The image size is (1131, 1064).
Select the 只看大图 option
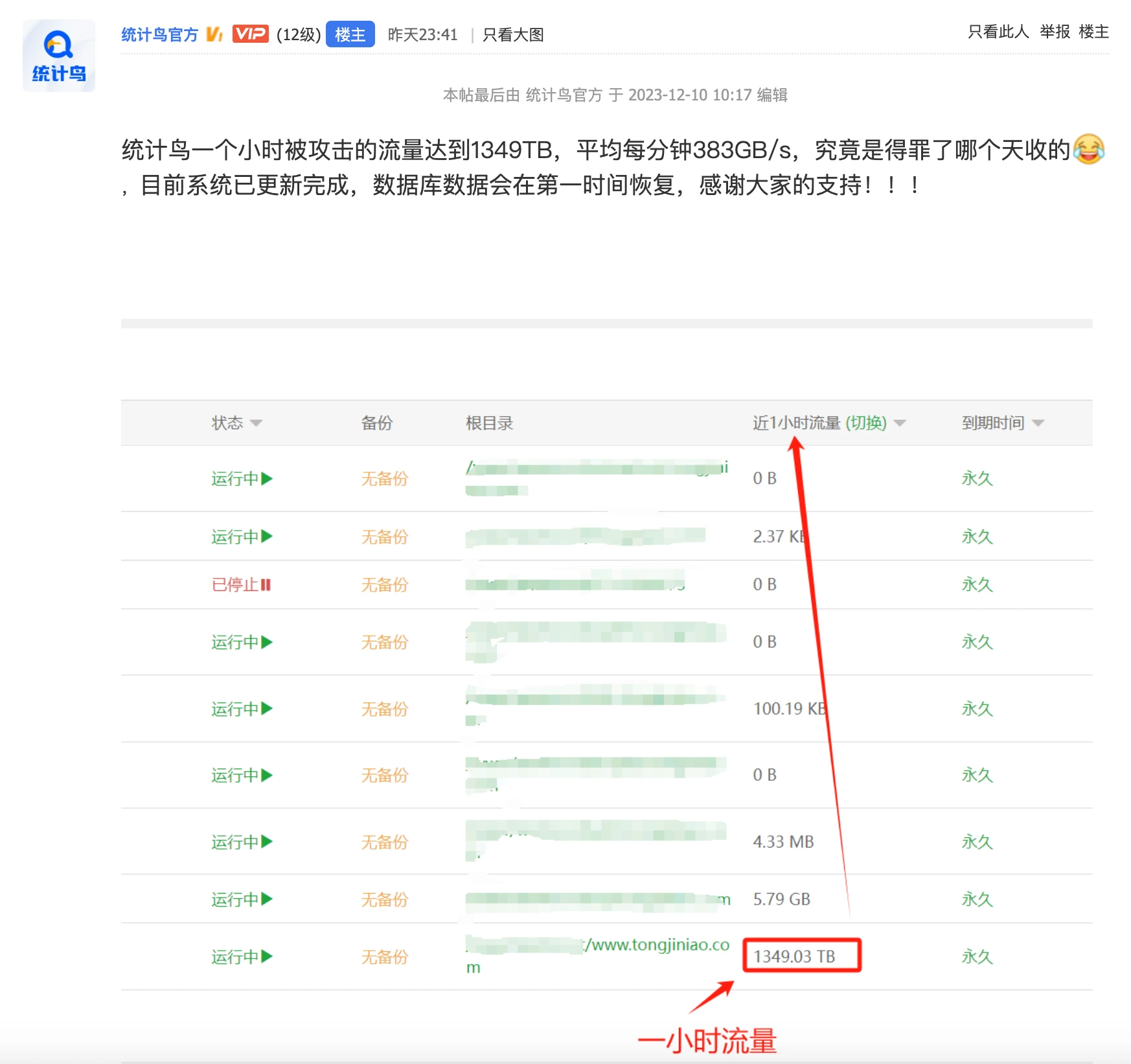[x=513, y=35]
